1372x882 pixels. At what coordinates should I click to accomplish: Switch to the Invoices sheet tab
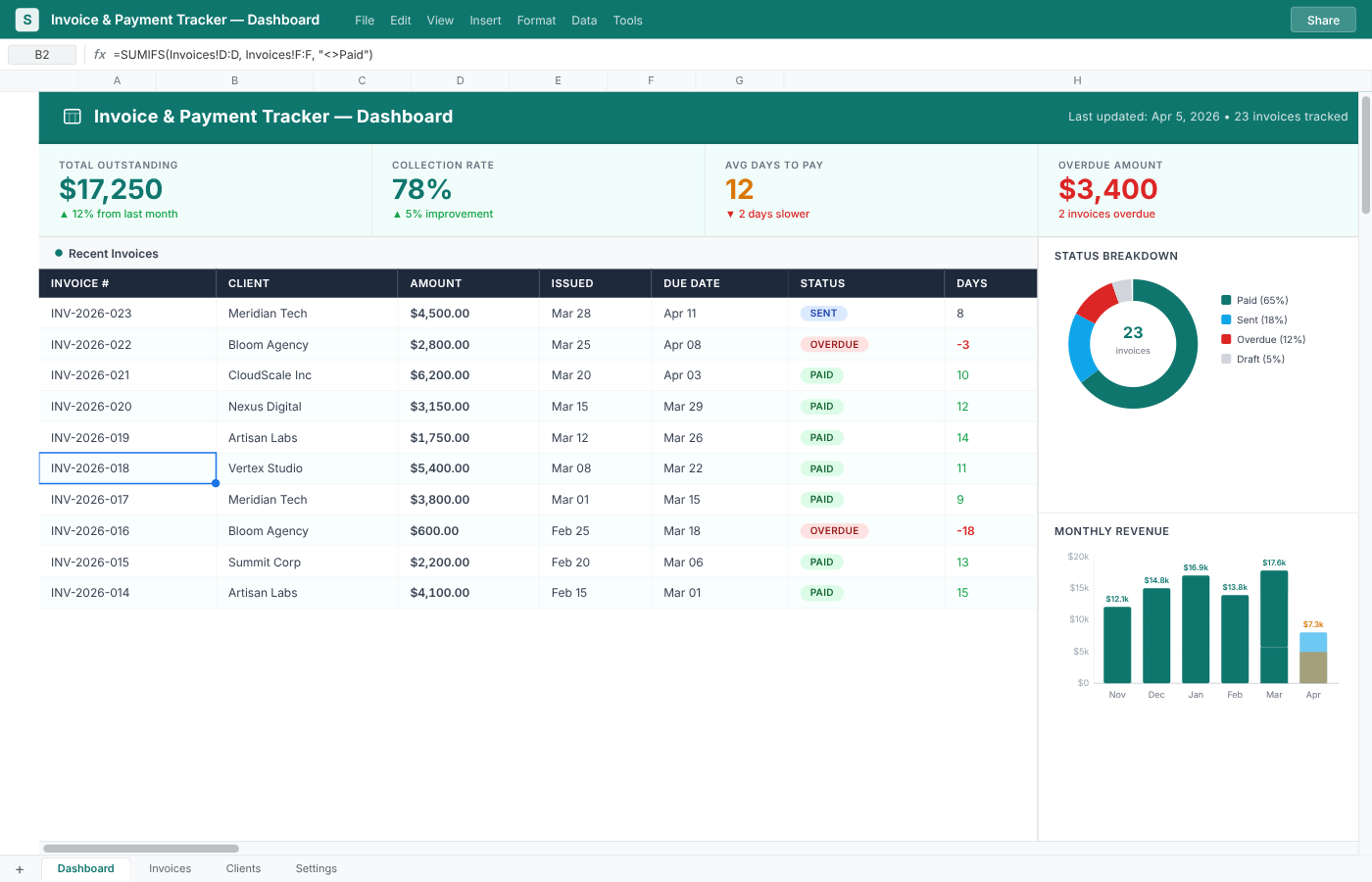pos(170,869)
